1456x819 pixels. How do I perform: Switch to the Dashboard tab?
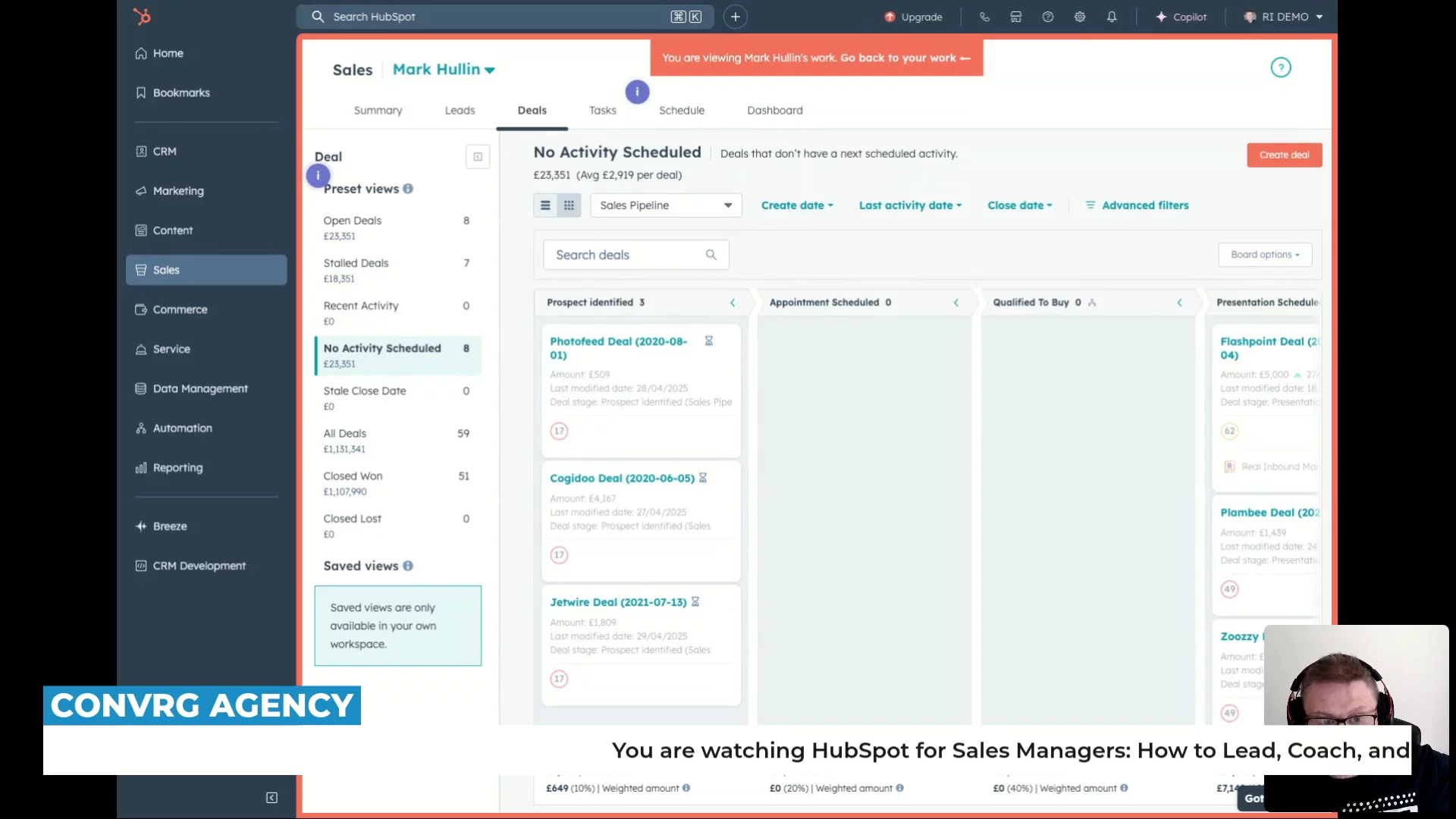[x=774, y=110]
